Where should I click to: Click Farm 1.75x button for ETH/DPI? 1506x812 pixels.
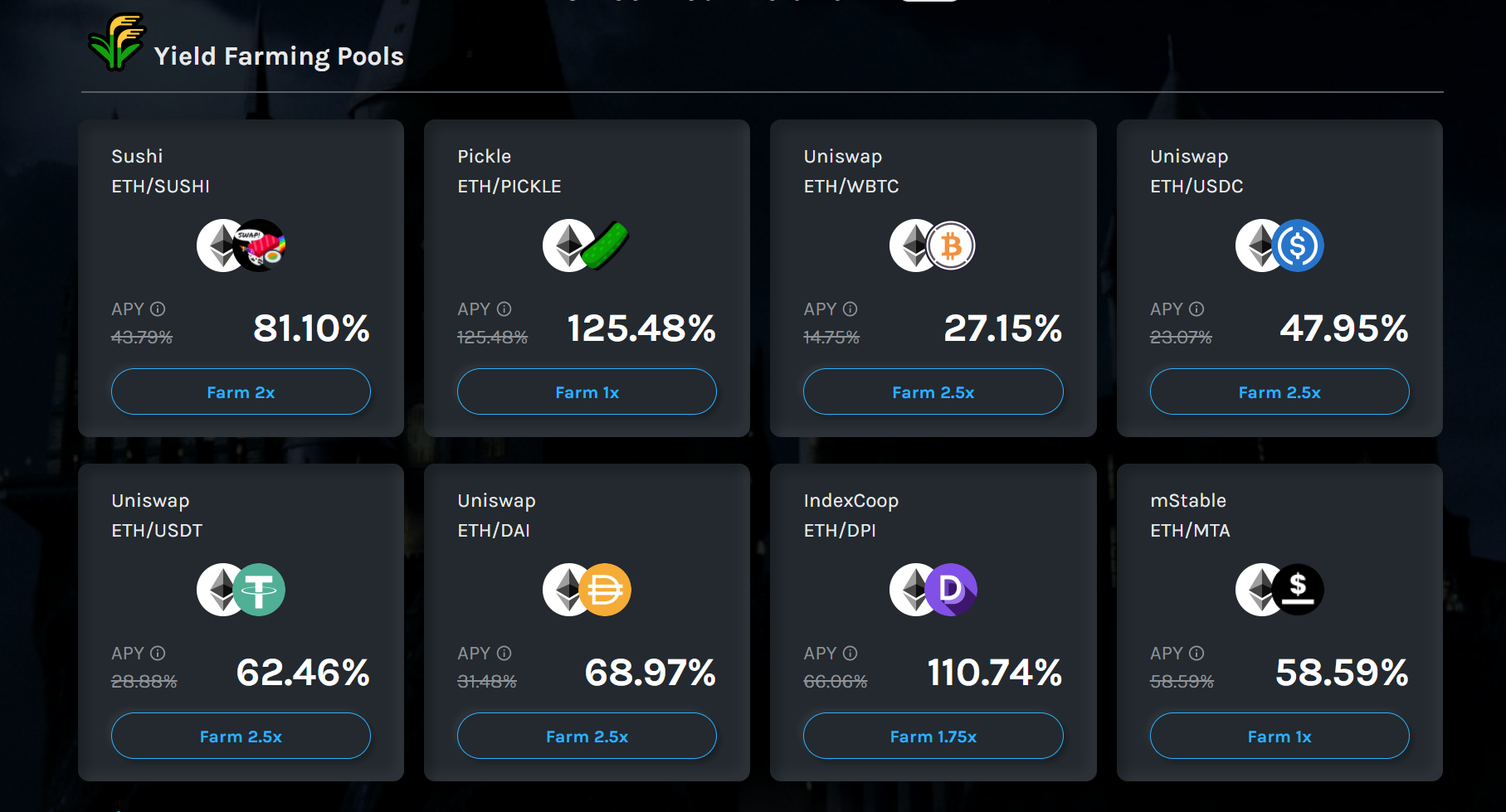(933, 736)
